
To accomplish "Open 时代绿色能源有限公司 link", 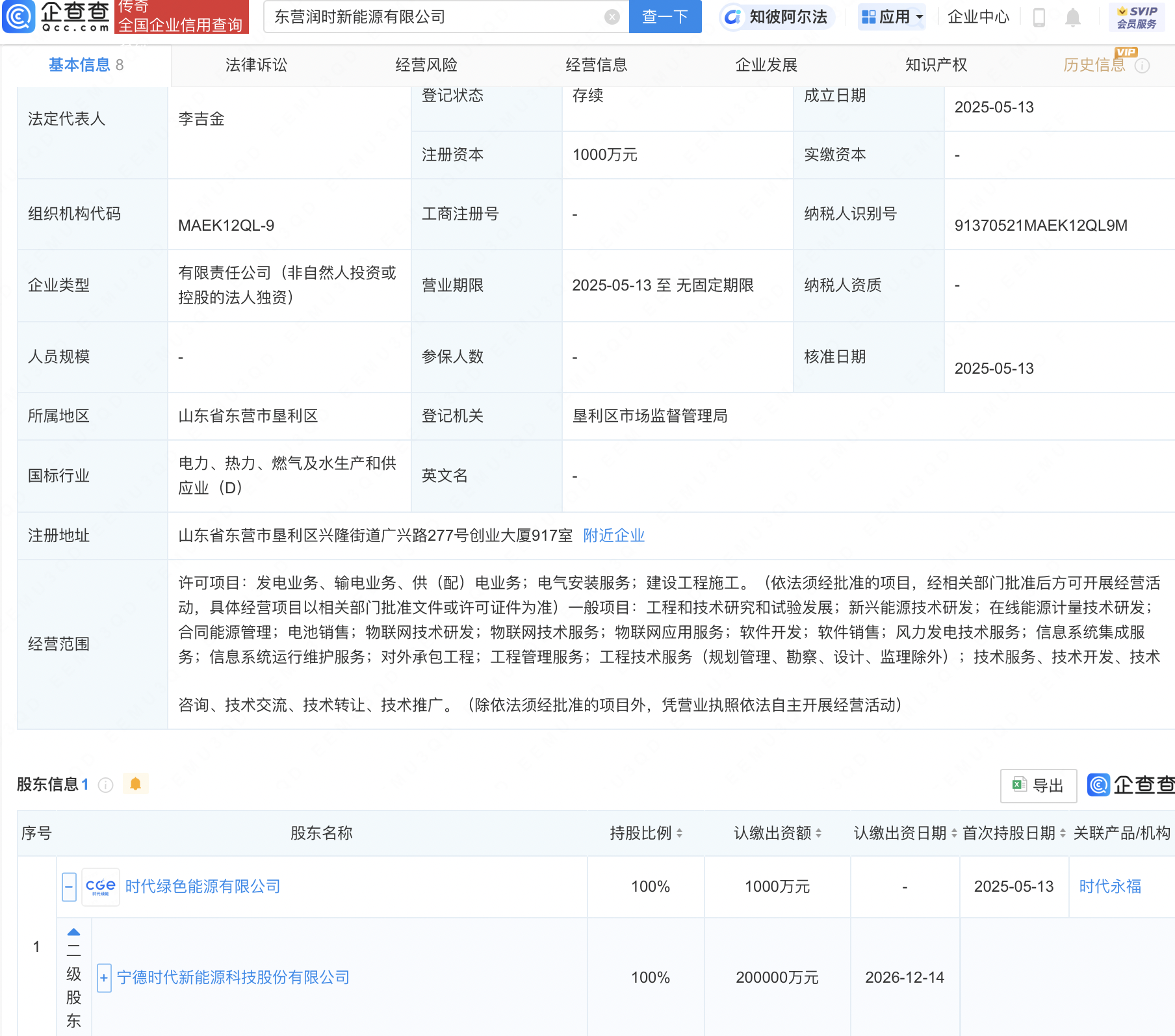I will pos(203,887).
